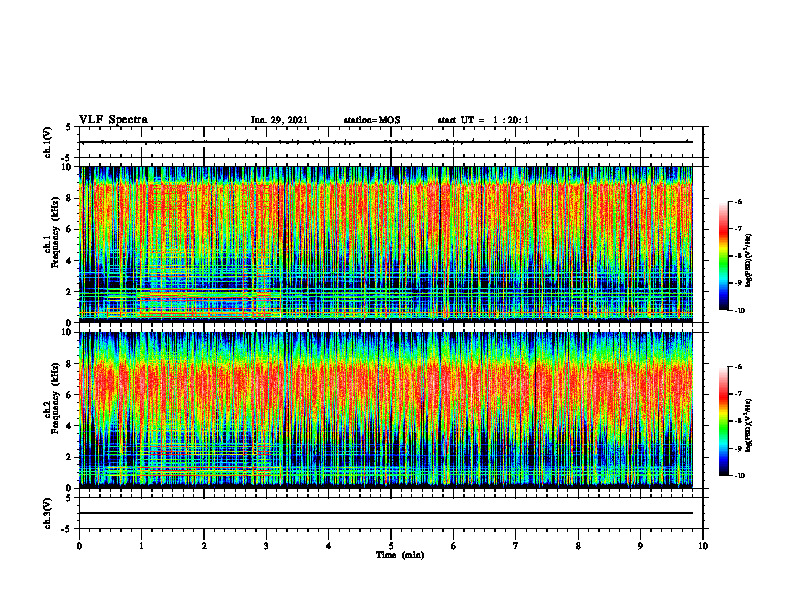This screenshot has width=792, height=612.
Task: Select the "start UT = 1 :20: 1" header text
Action: pyautogui.click(x=483, y=120)
